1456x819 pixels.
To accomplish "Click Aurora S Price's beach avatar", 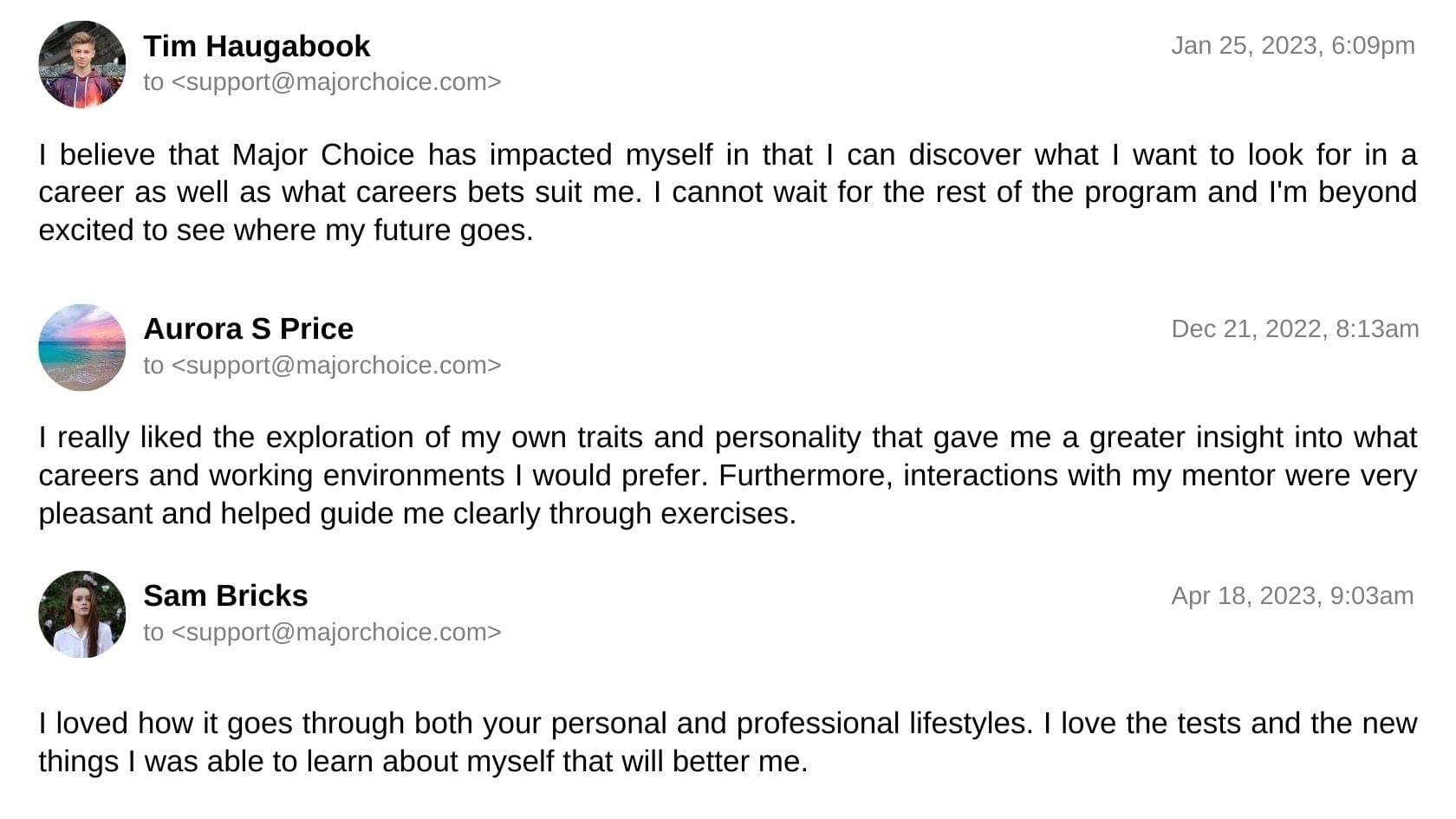I will [x=81, y=347].
